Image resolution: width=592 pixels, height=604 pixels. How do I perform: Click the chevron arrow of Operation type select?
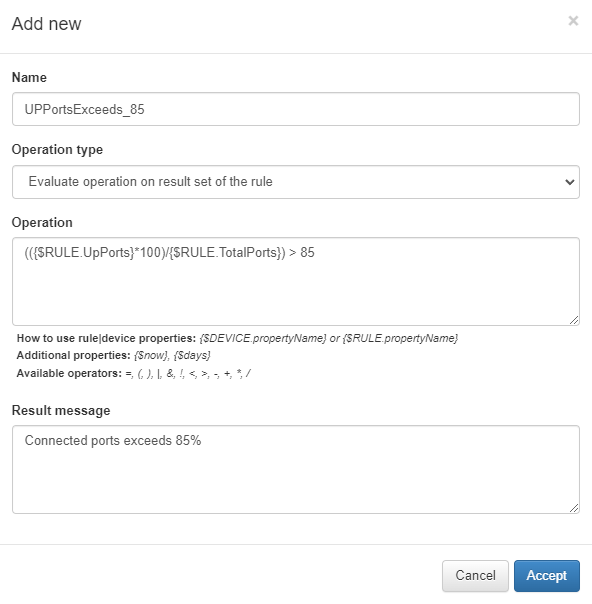pos(570,182)
